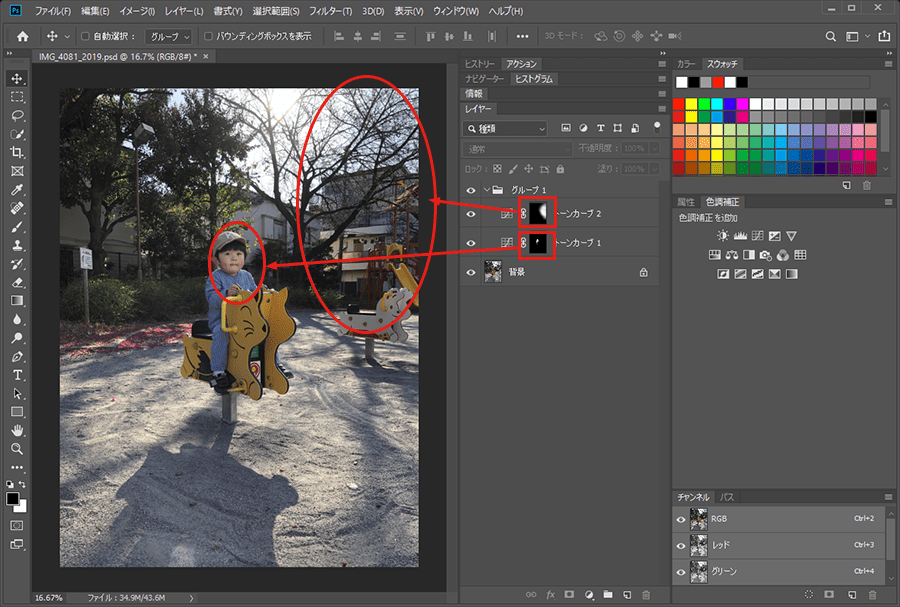The image size is (900, 607).
Task: Collapse the グループ 1 folder arrow
Action: (x=487, y=190)
